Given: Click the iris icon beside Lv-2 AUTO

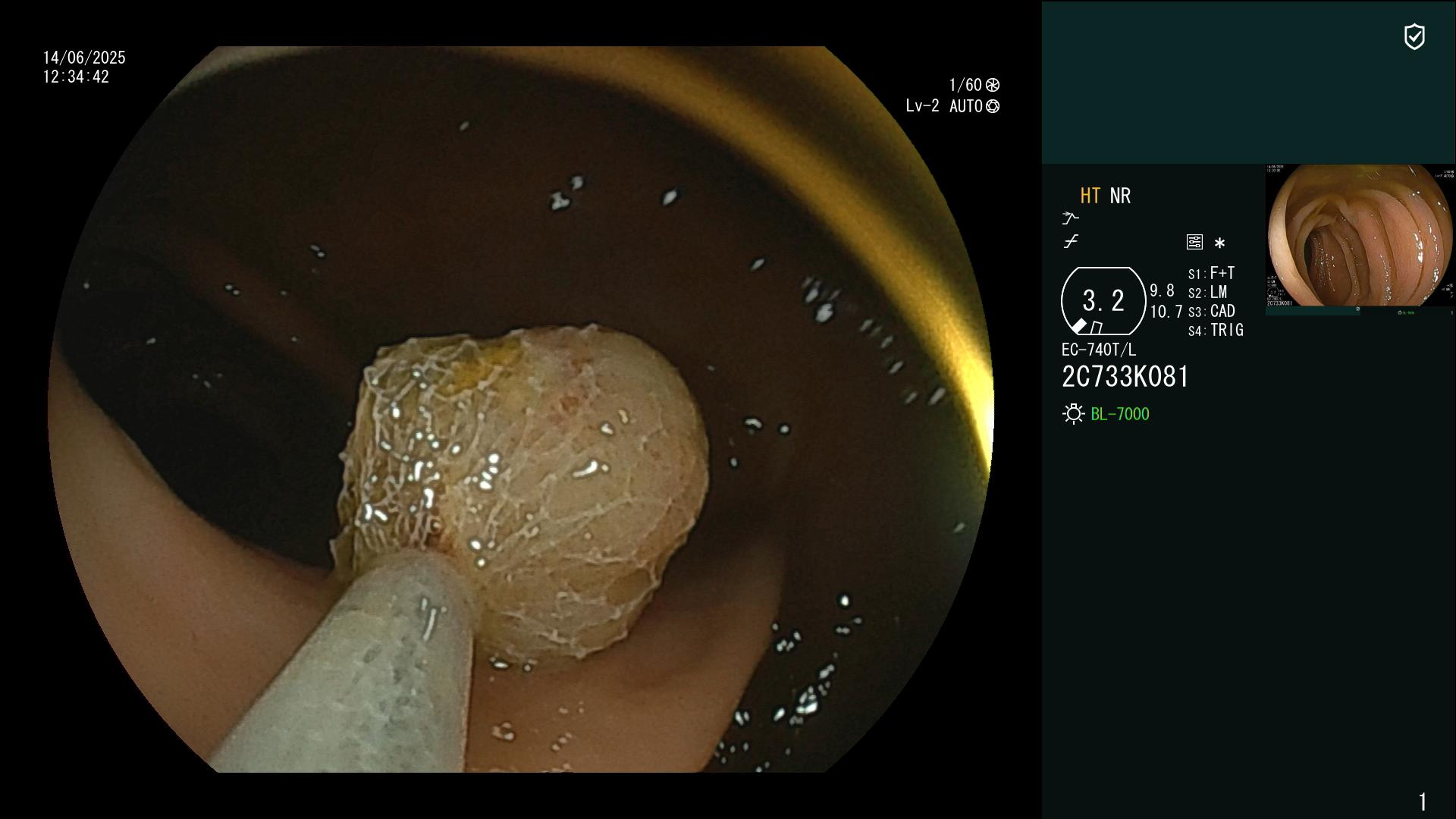Looking at the screenshot, I should click(993, 107).
